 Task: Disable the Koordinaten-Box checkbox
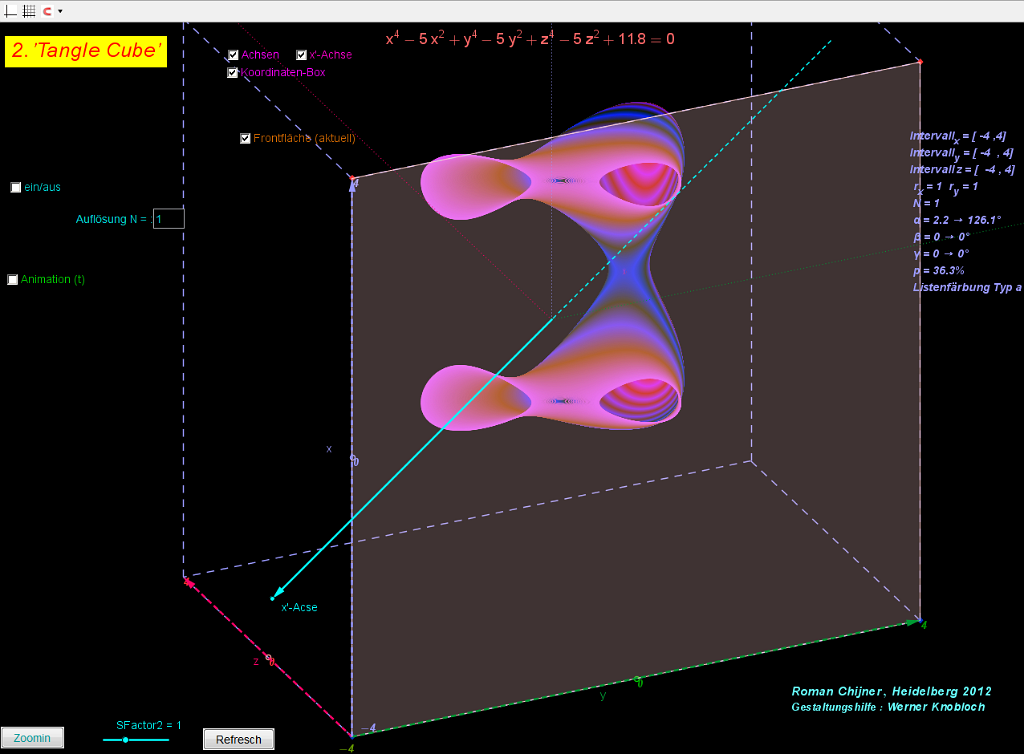[233, 72]
